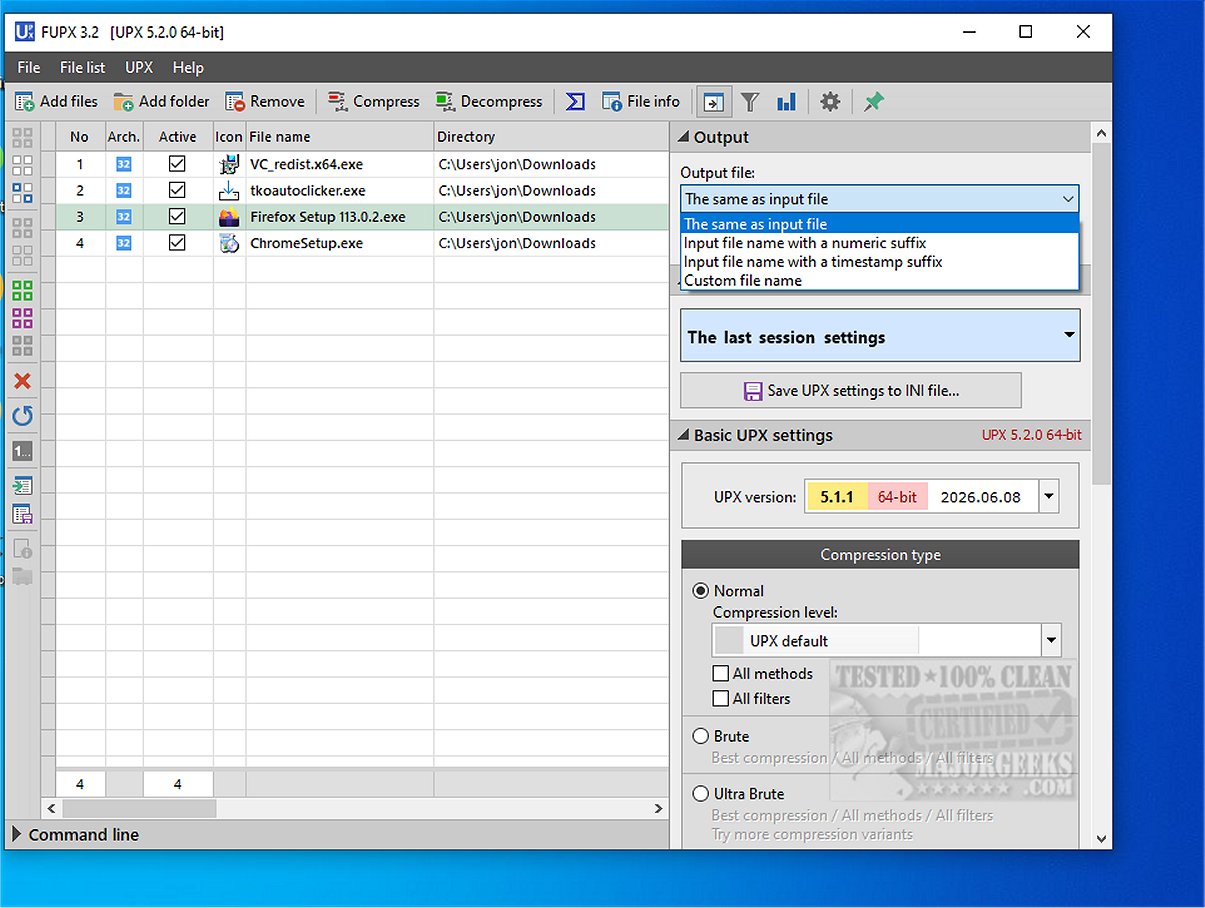Click the FUPX app icon in title bar
Screen dimensions: 1205x908
pos(25,32)
